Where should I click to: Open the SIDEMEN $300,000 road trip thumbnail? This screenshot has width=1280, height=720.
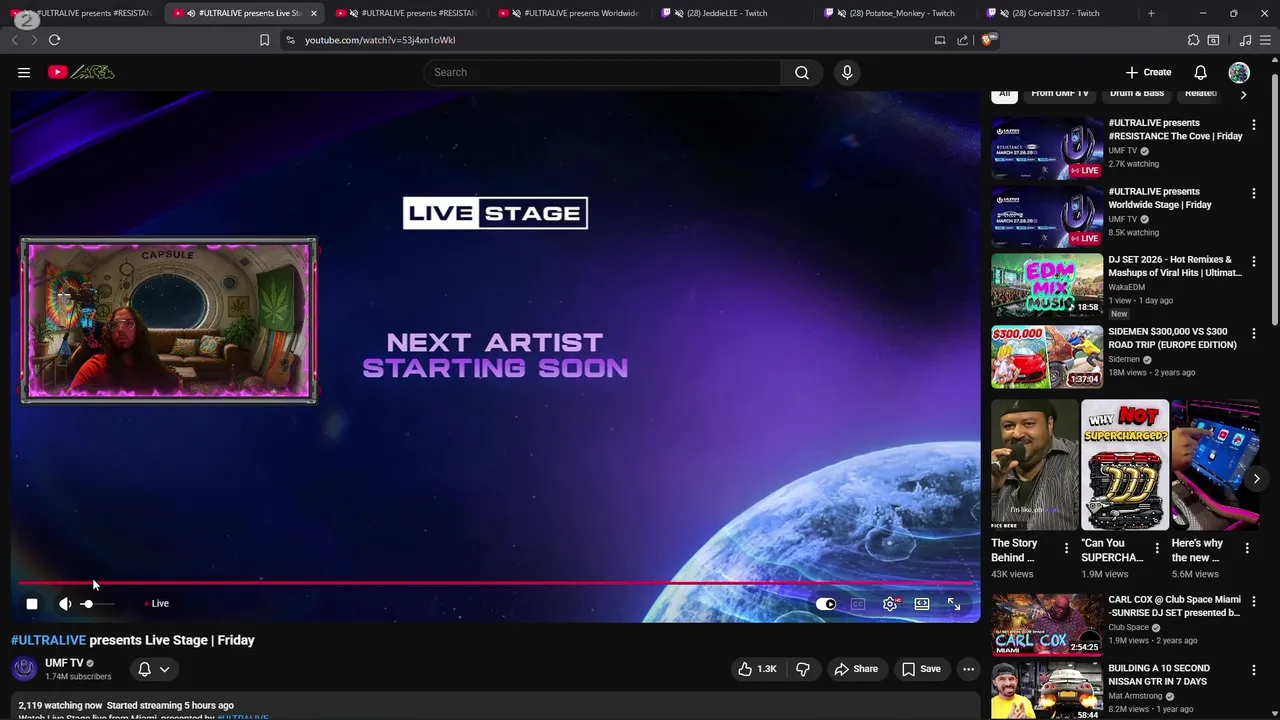1047,356
